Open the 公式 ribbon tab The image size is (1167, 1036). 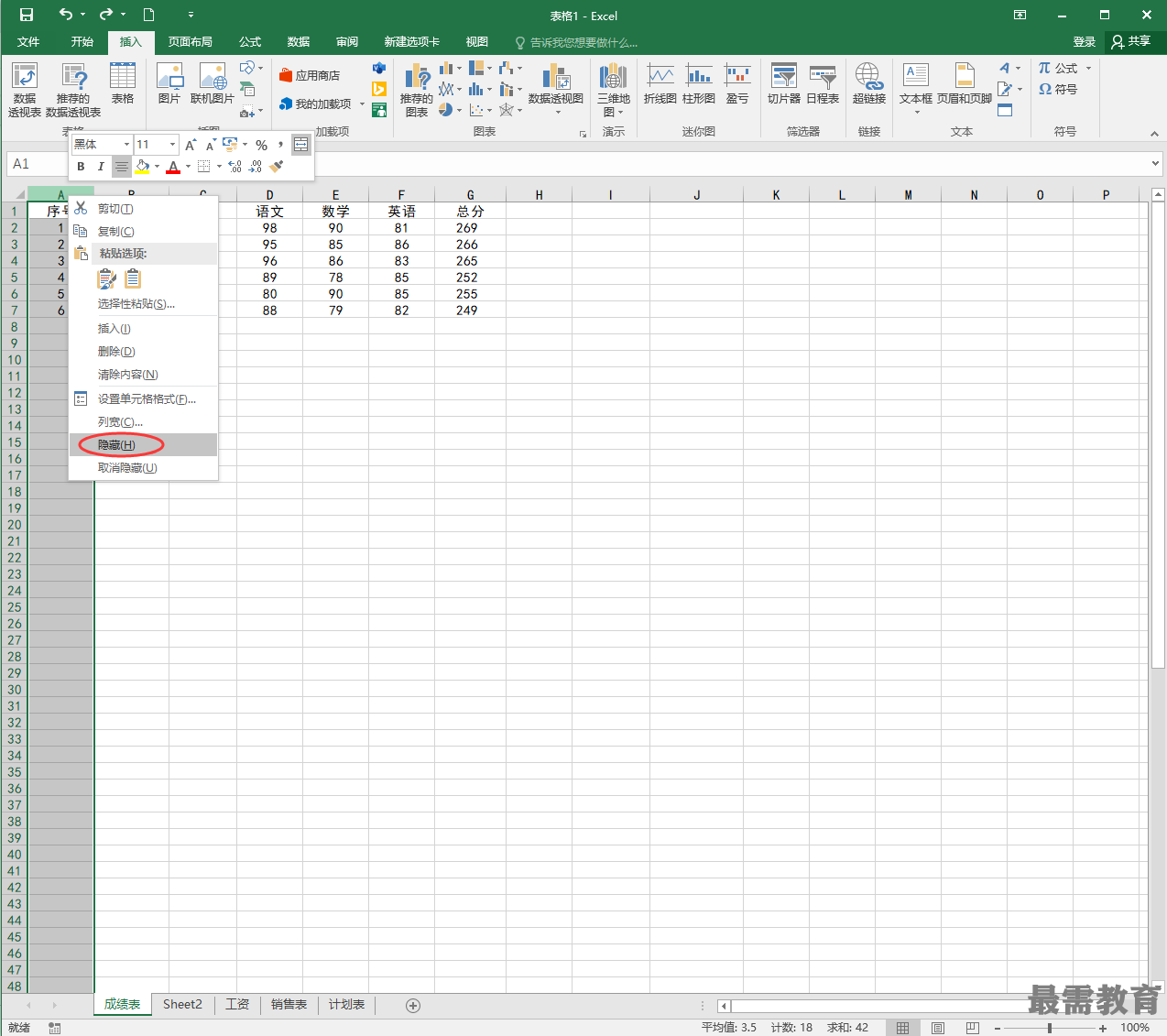coord(250,42)
